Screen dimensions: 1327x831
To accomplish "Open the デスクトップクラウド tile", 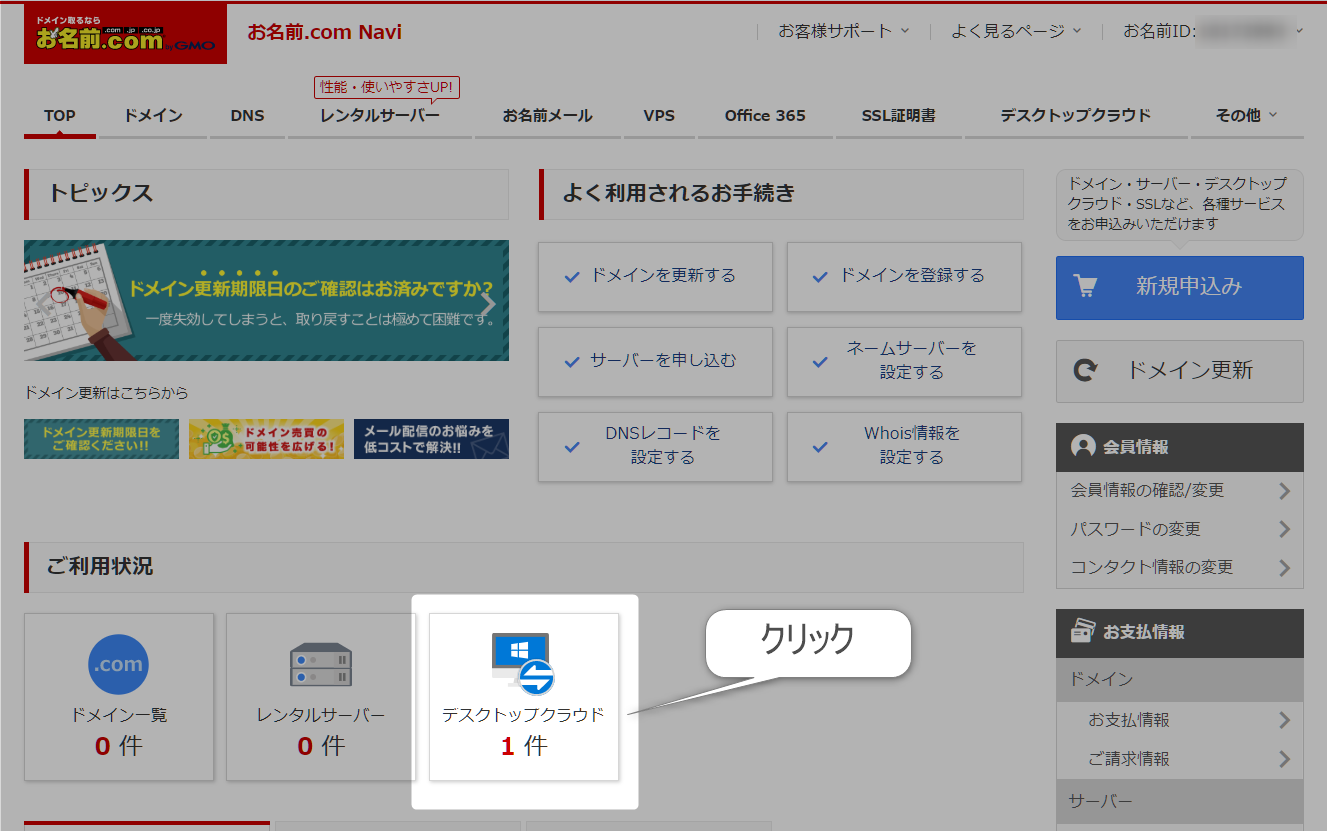I will pos(524,697).
